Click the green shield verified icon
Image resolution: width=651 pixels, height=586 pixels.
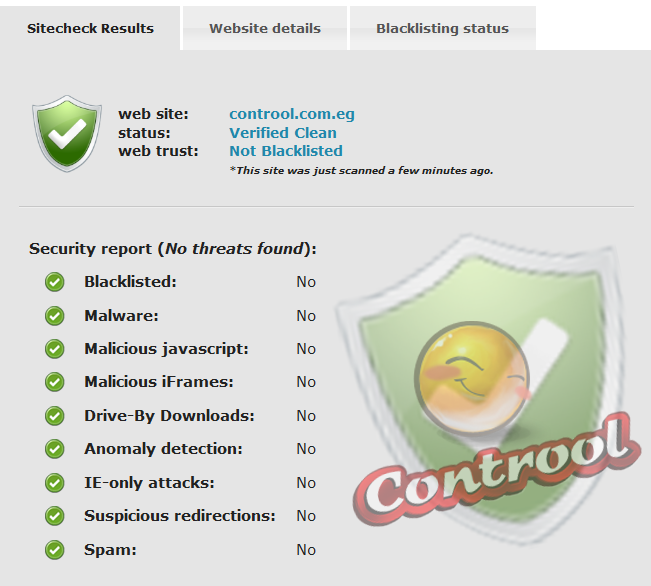pyautogui.click(x=68, y=133)
